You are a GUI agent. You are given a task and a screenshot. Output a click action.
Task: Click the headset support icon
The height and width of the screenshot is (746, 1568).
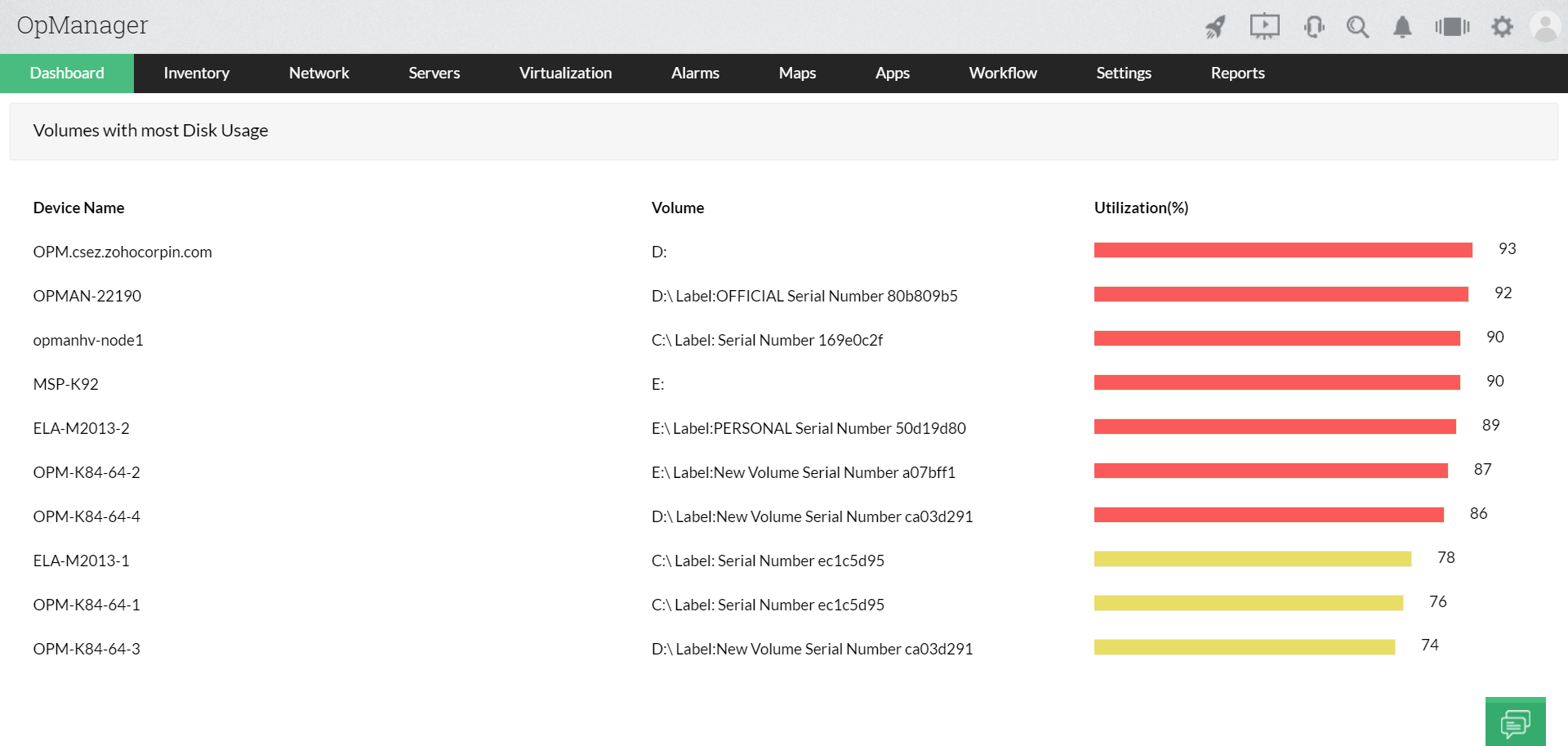[1314, 27]
